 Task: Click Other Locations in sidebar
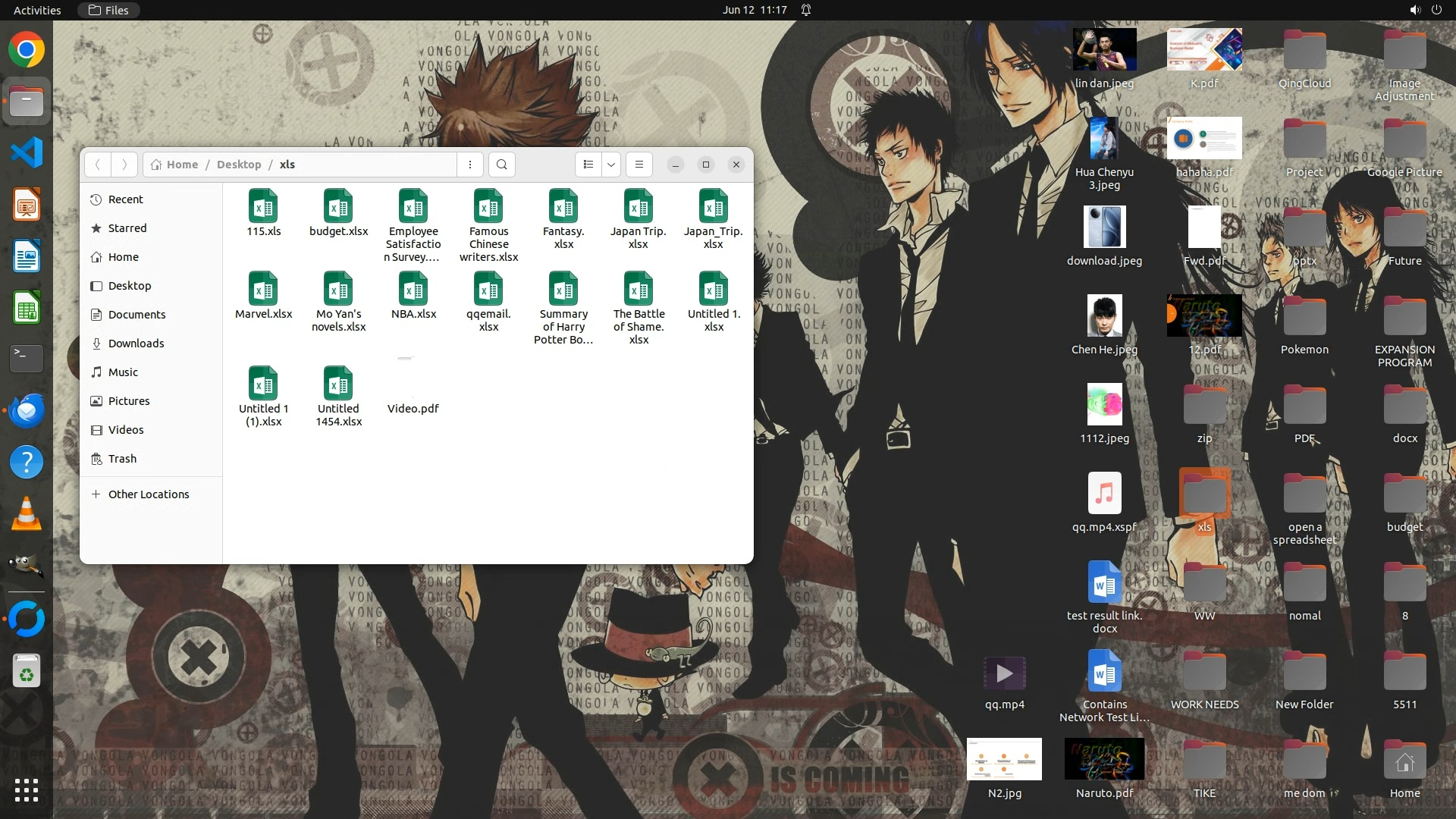[149, 494]
